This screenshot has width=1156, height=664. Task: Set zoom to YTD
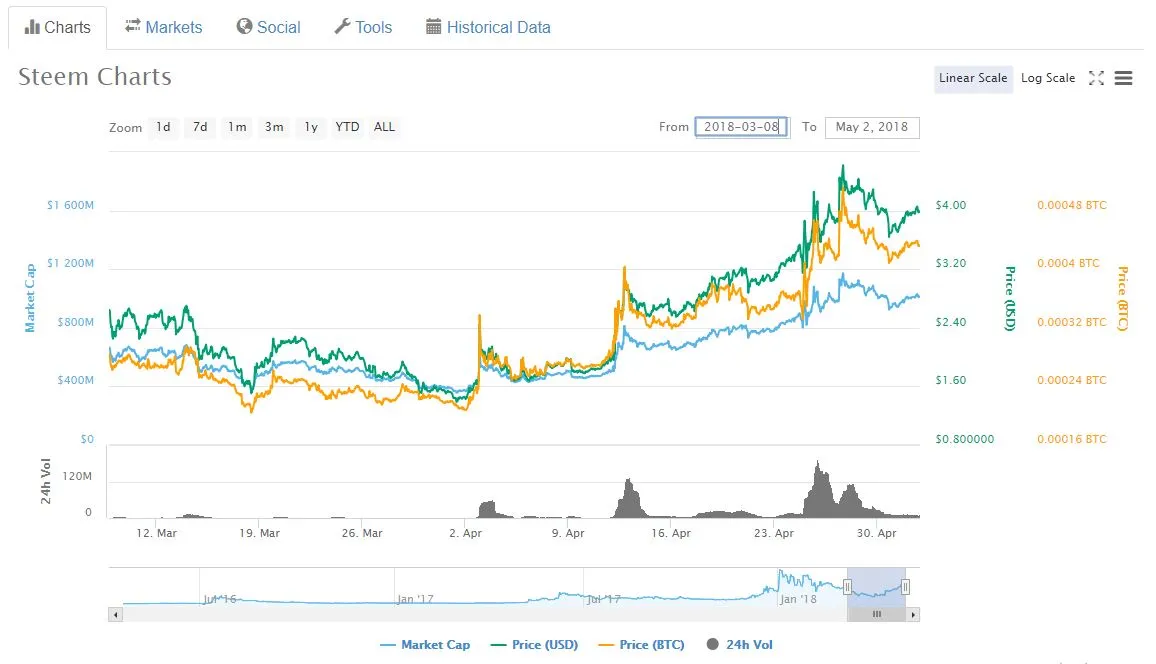point(347,127)
